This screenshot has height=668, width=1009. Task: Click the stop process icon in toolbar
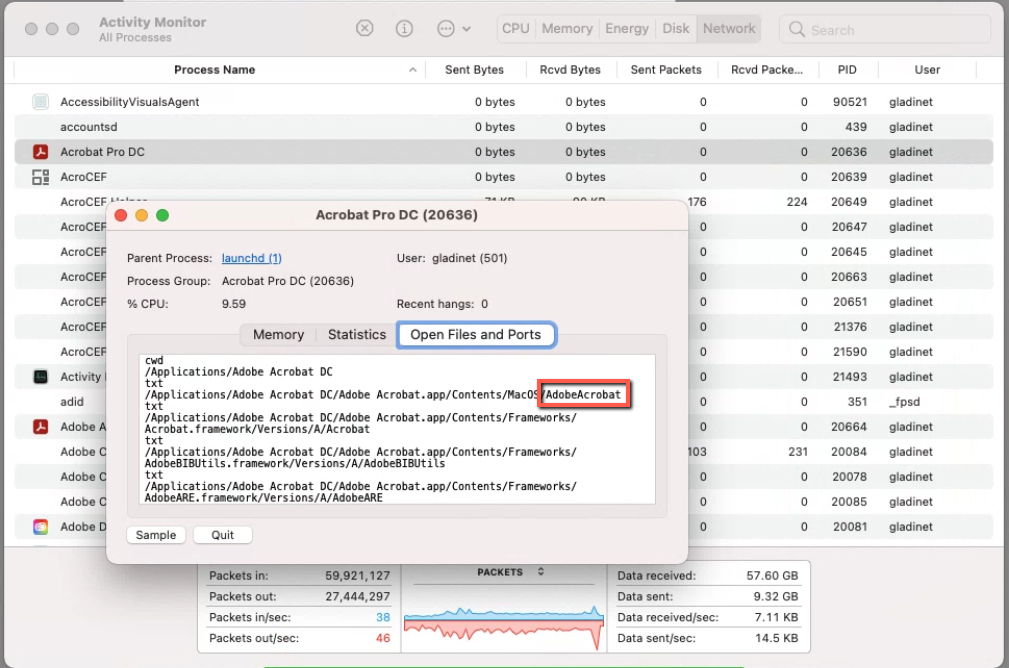point(364,28)
